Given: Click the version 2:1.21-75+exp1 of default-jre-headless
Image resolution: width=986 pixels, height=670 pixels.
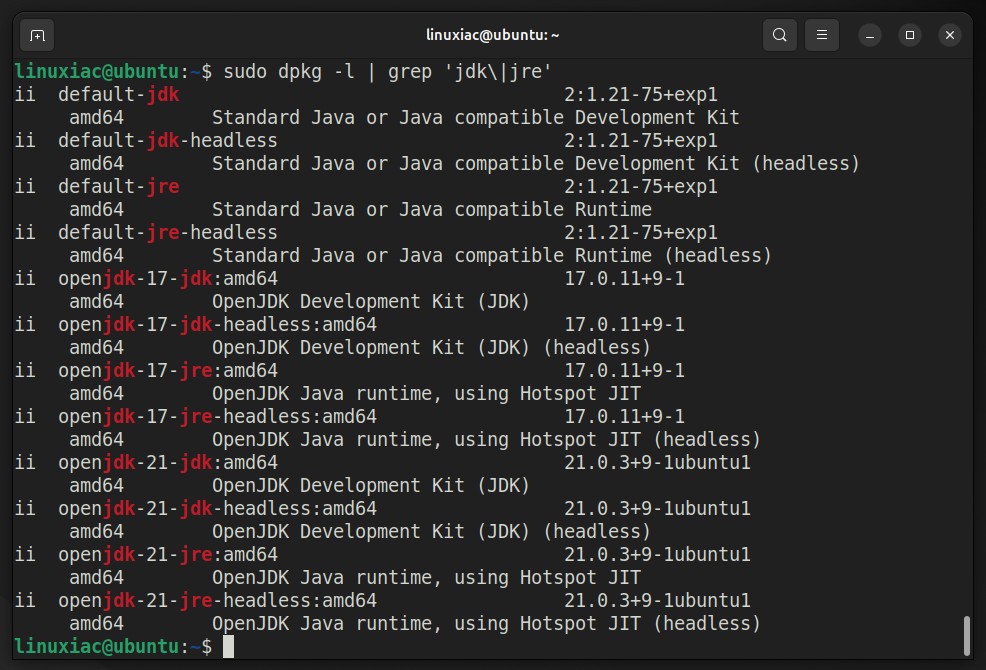Looking at the screenshot, I should click(641, 233).
